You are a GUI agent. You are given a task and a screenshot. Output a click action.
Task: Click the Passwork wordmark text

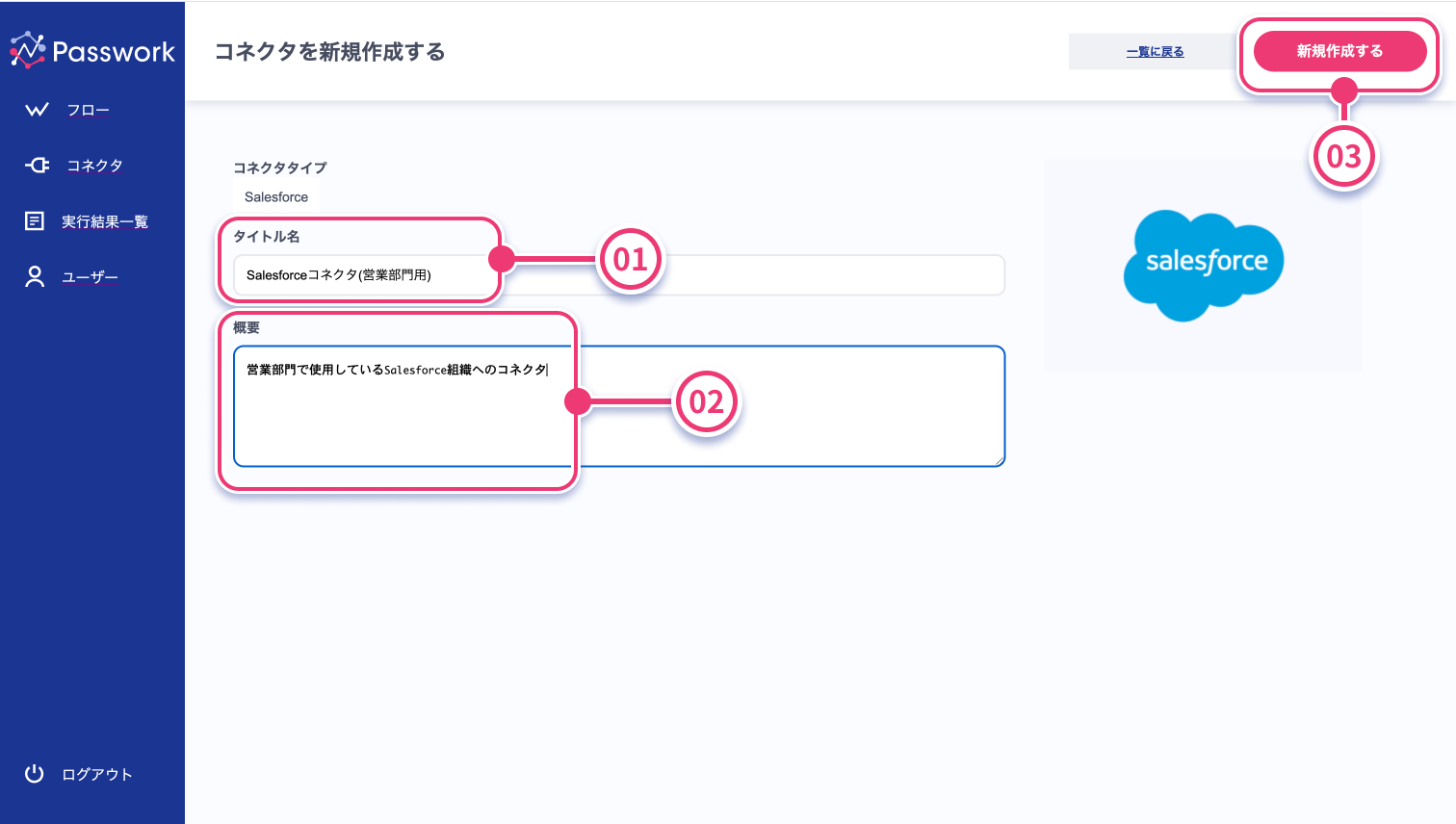114,52
